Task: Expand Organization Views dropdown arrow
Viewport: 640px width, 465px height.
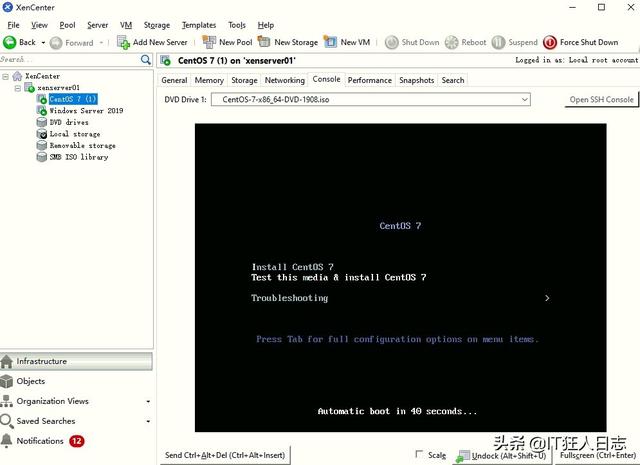Action: tap(148, 402)
